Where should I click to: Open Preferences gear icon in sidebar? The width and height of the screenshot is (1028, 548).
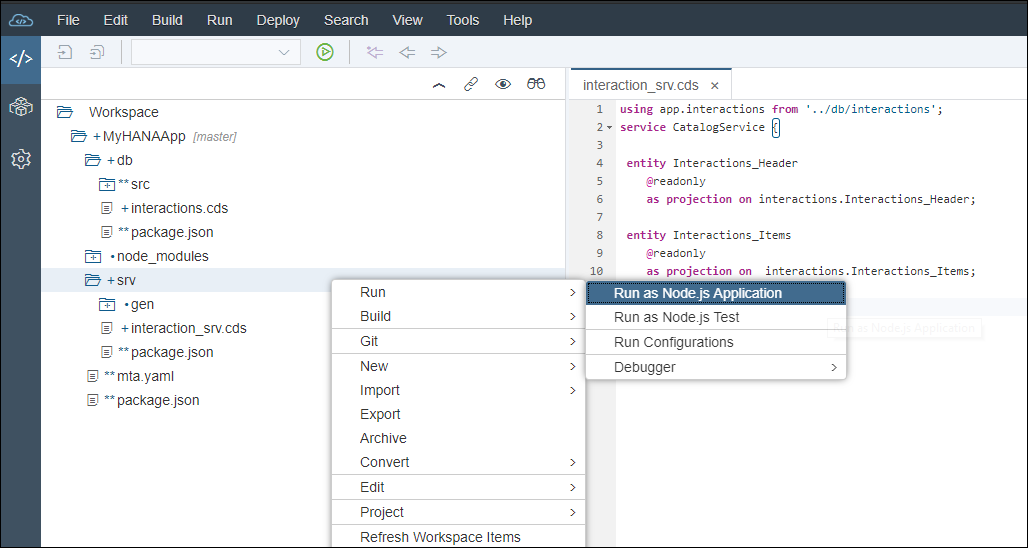[21, 158]
